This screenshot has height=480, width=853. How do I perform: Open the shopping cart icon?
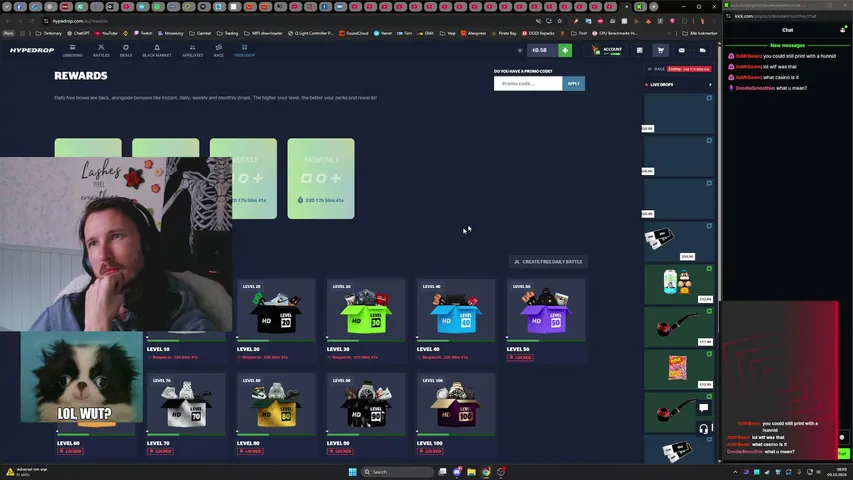[x=660, y=50]
